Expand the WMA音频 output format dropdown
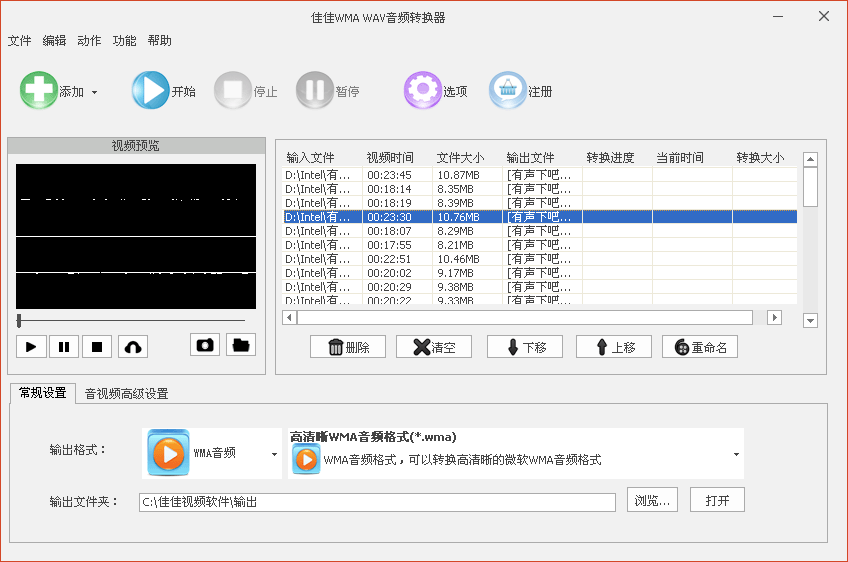The width and height of the screenshot is (848, 562). click(x=274, y=454)
